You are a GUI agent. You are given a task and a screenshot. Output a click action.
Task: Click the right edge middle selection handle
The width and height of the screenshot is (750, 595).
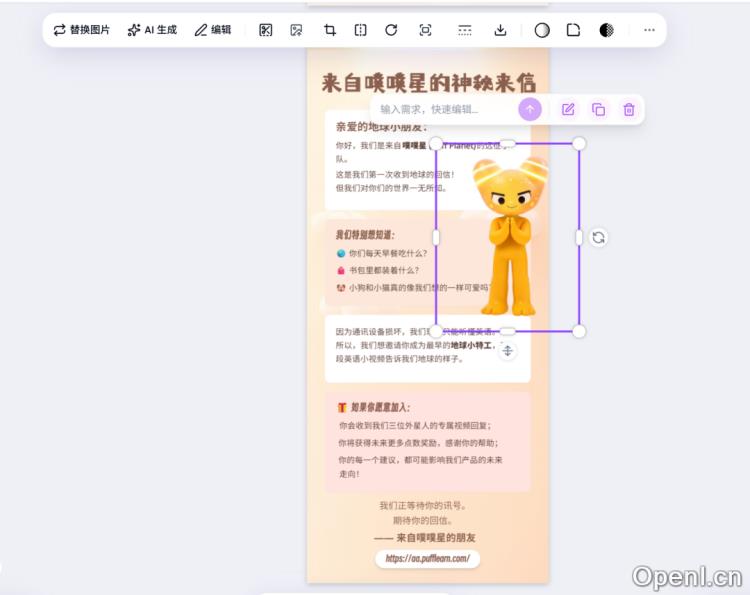579,237
